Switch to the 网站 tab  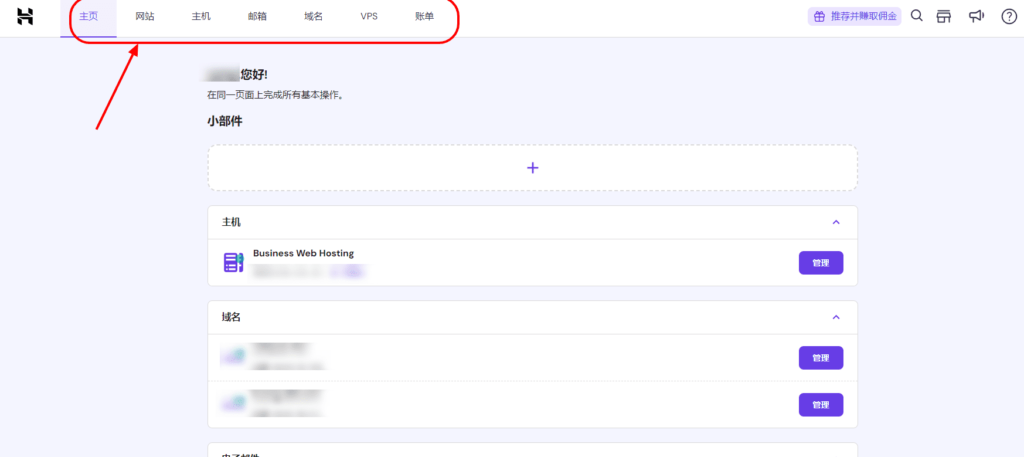[145, 17]
